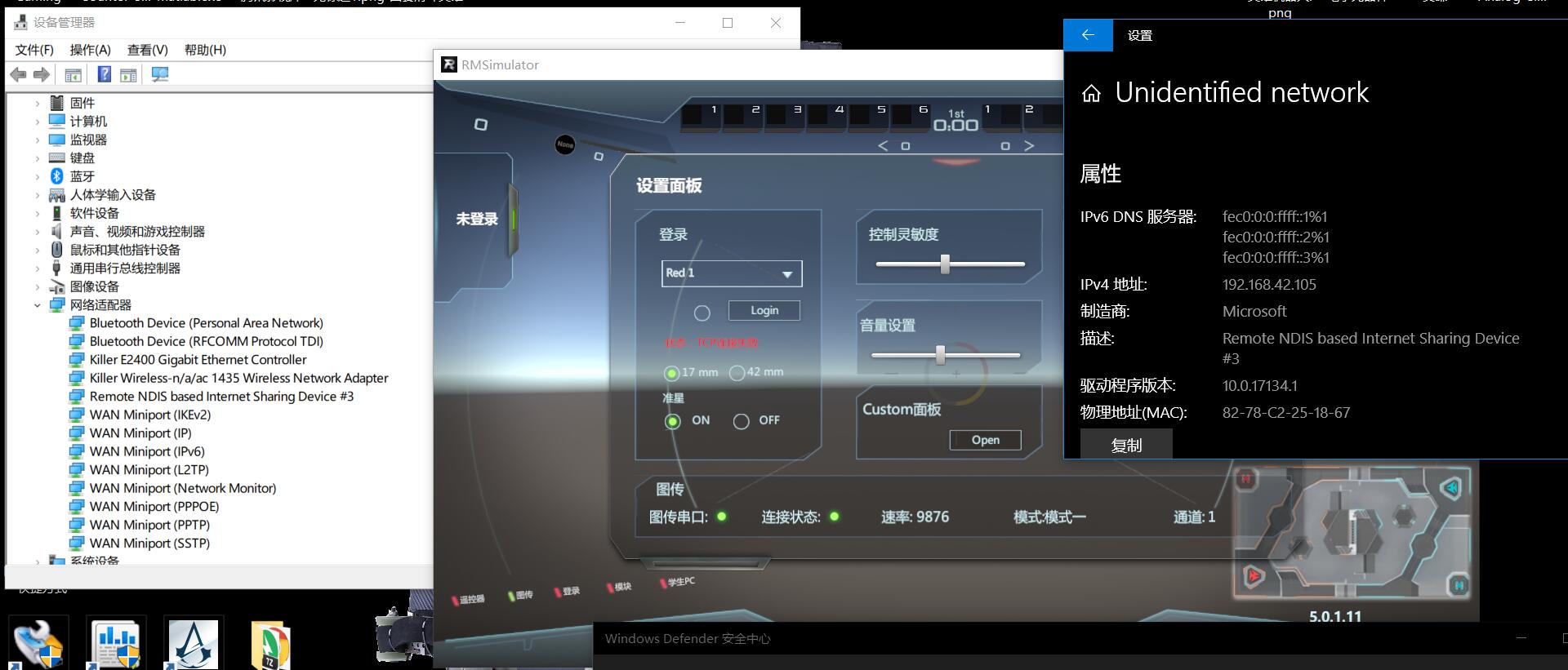Viewport: 1568px width, 670px height.
Task: Go back using Device Manager toolbar arrow
Action: 18,74
